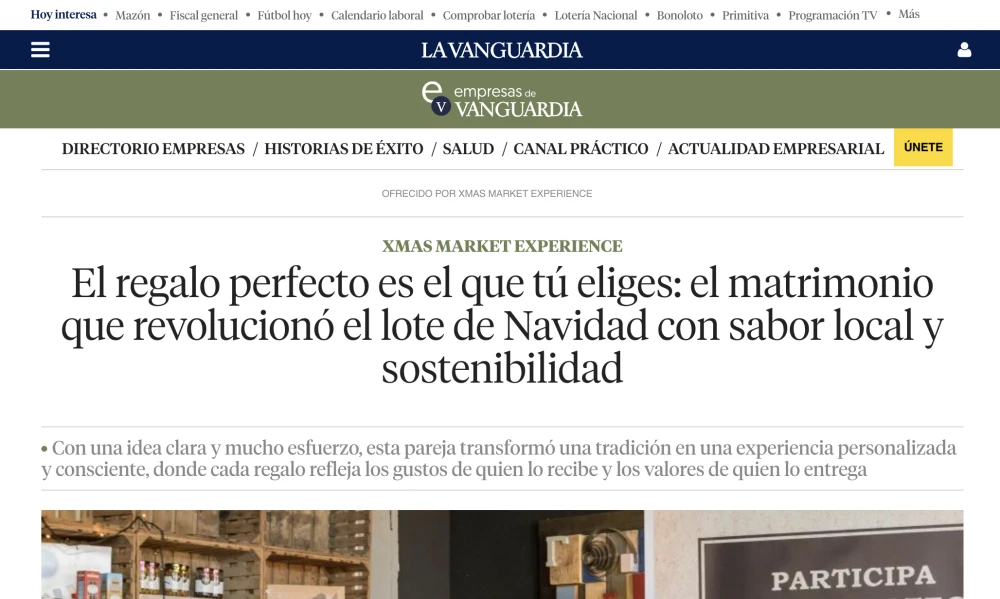The height and width of the screenshot is (599, 1000).
Task: Go to Actualidad Empresarial
Action: tap(776, 149)
